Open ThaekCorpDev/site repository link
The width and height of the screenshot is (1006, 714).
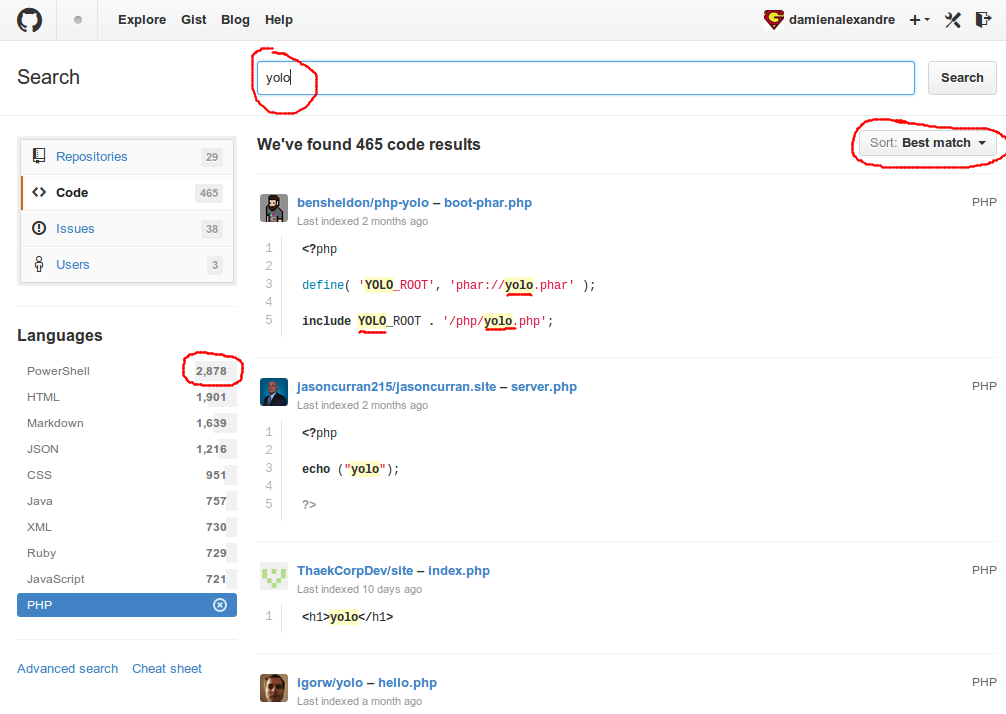[x=355, y=571]
